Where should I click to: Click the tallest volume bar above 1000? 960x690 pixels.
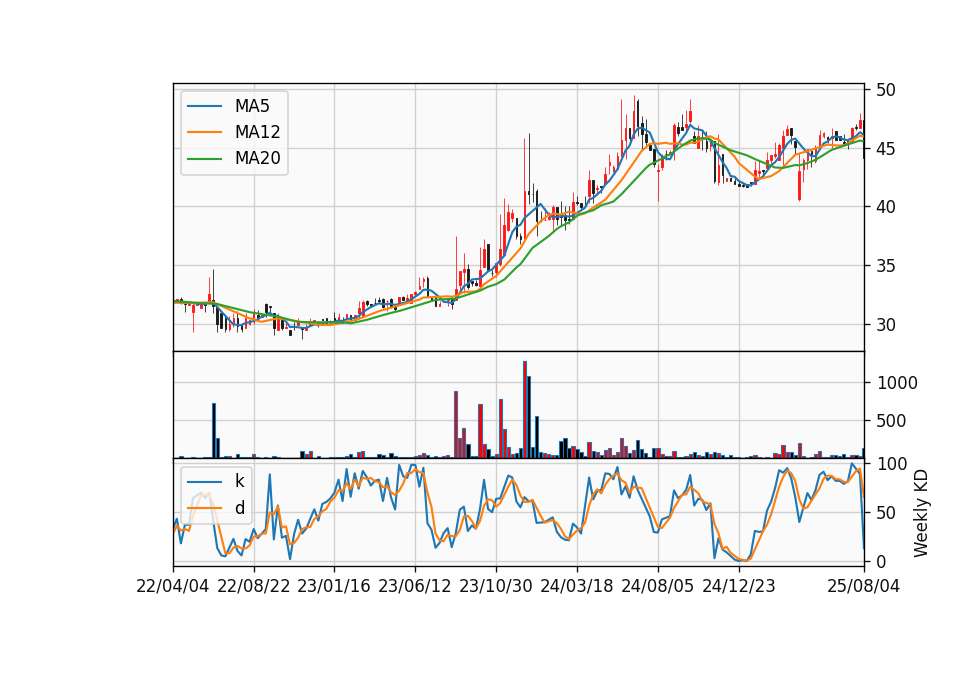(x=525, y=410)
